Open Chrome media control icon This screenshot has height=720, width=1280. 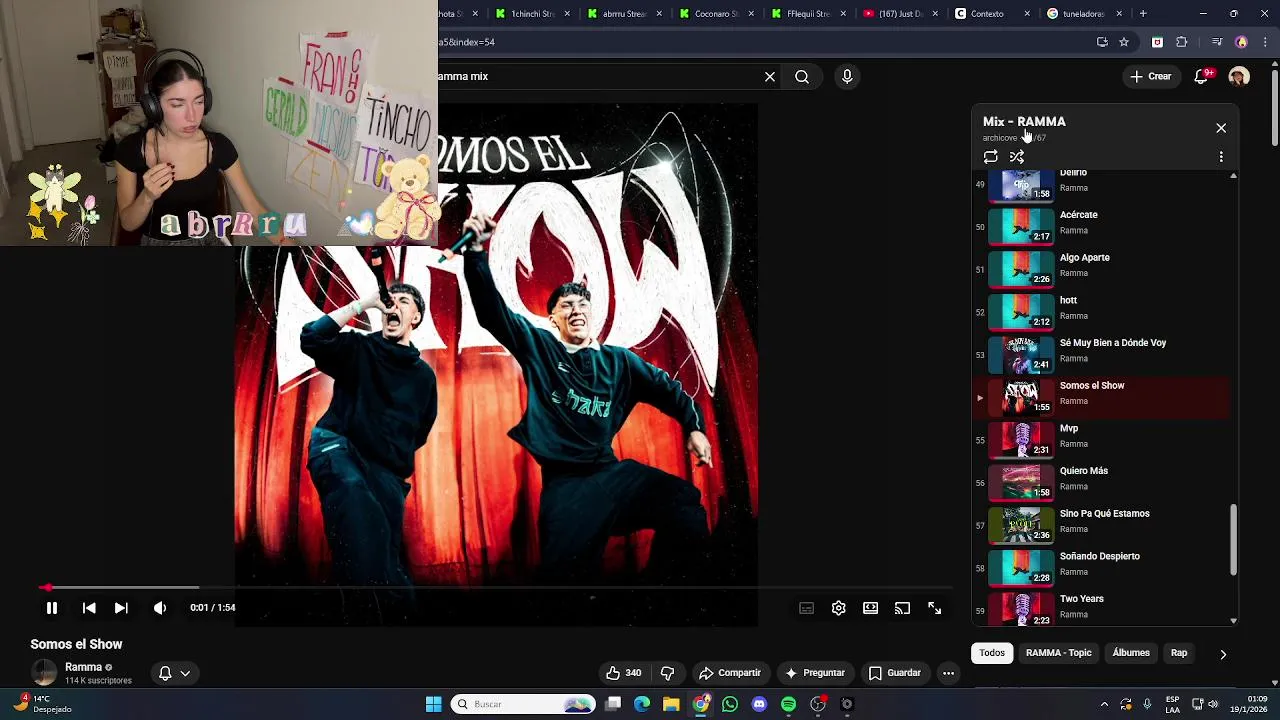coord(1217,42)
